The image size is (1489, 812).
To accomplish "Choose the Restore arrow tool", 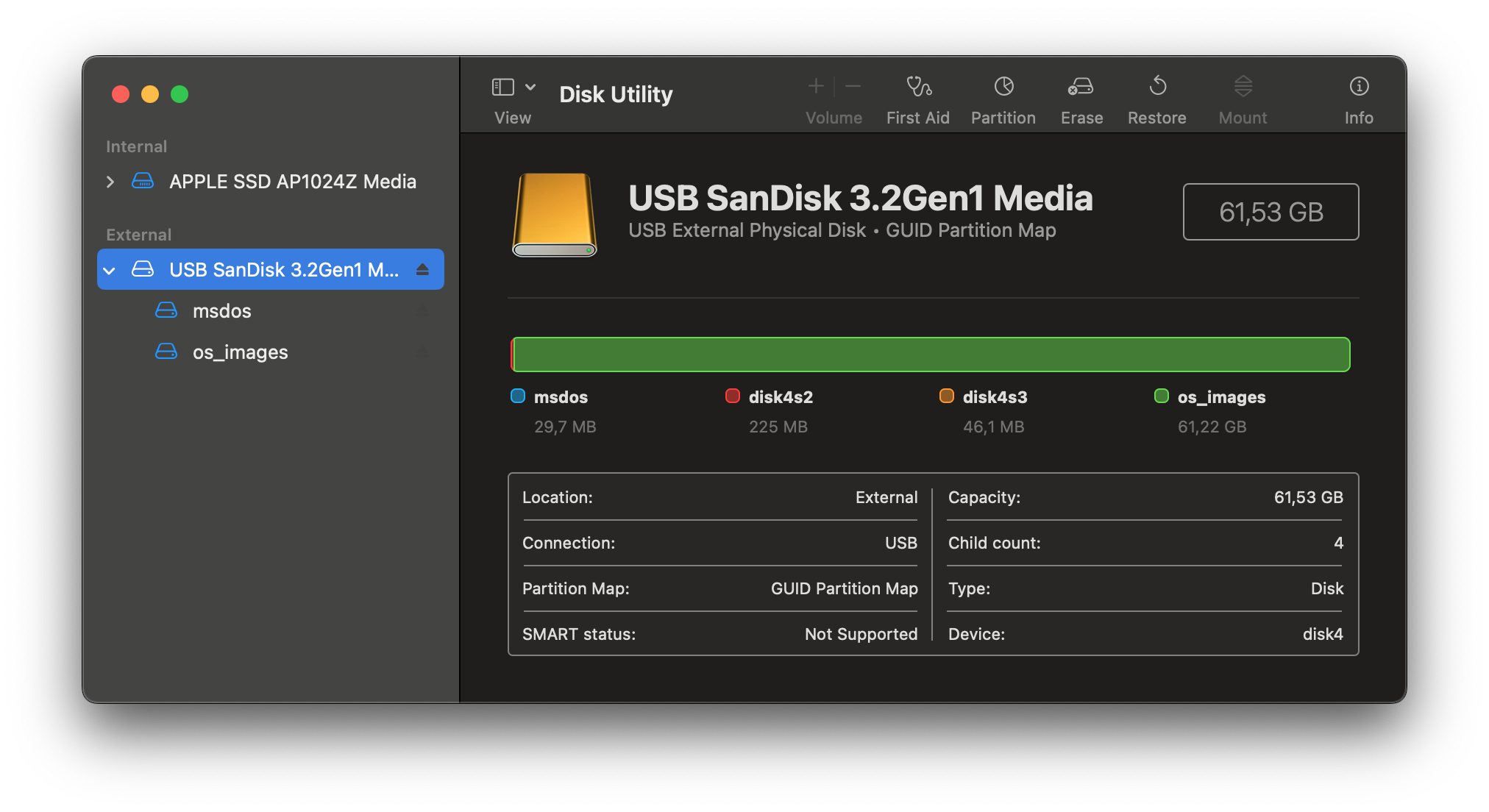I will (x=1157, y=86).
